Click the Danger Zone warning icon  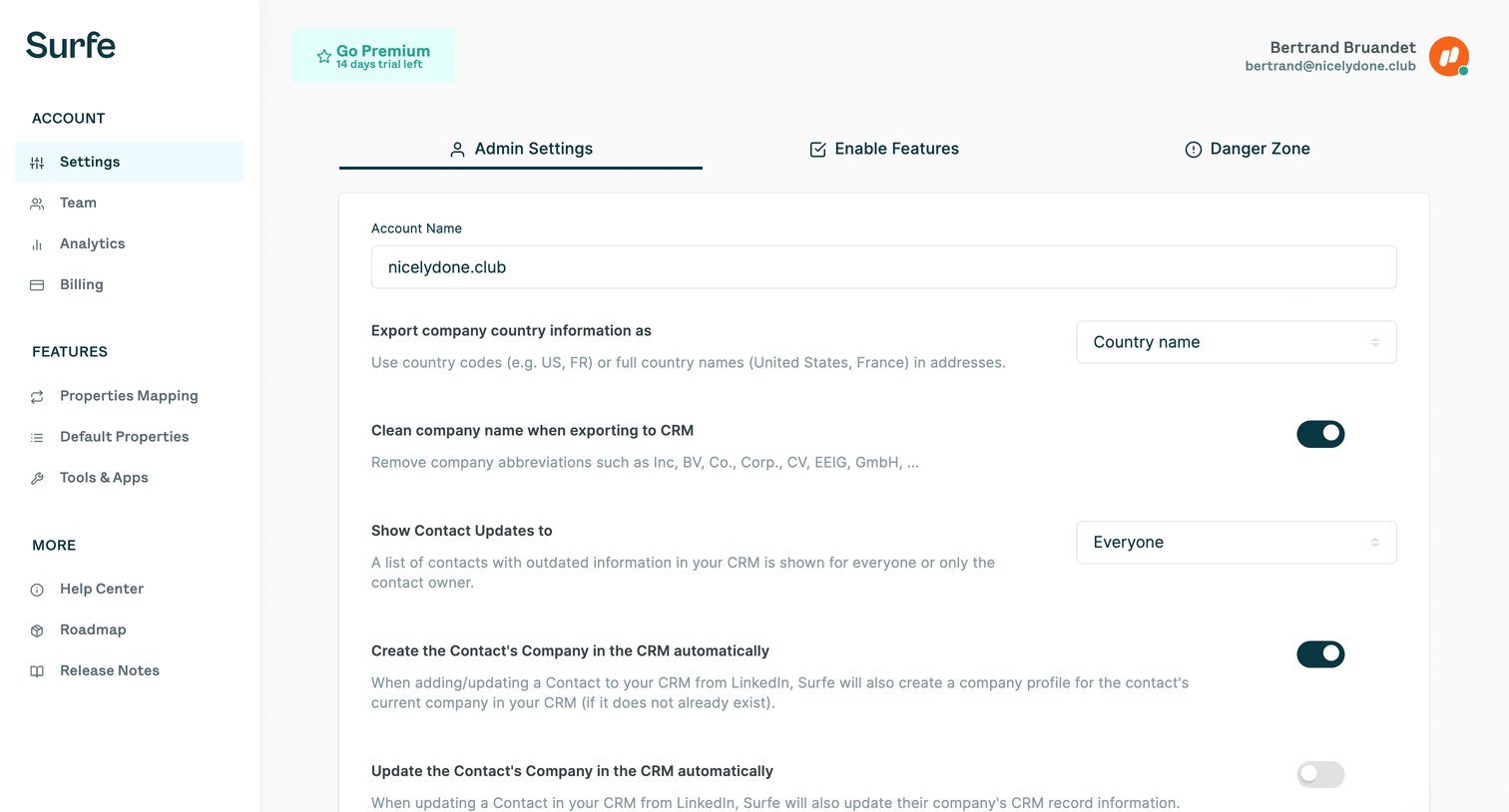pyautogui.click(x=1193, y=150)
